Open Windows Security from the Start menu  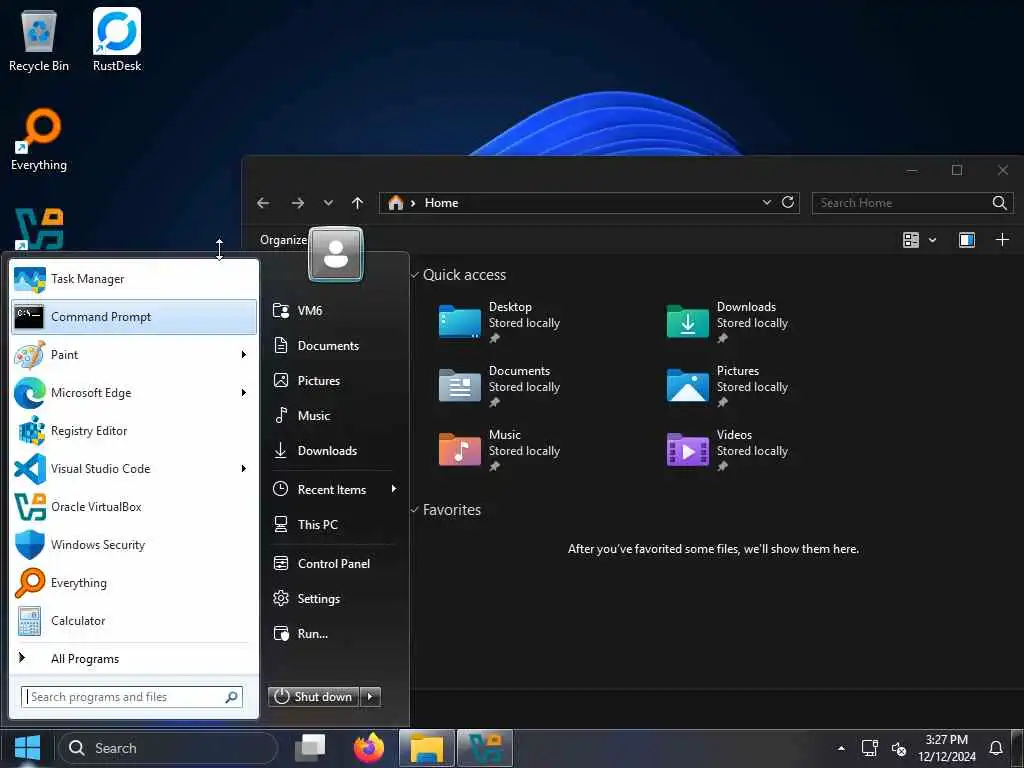(134, 545)
